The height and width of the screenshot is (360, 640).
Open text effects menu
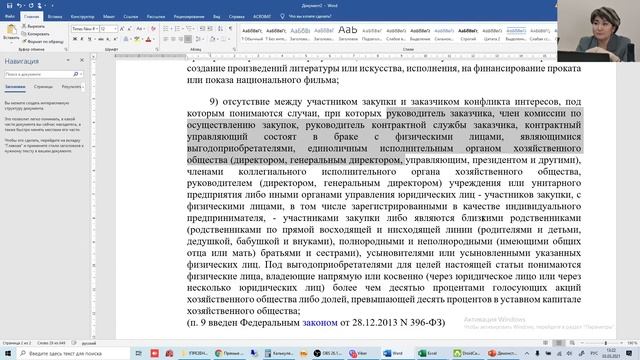pos(126,39)
